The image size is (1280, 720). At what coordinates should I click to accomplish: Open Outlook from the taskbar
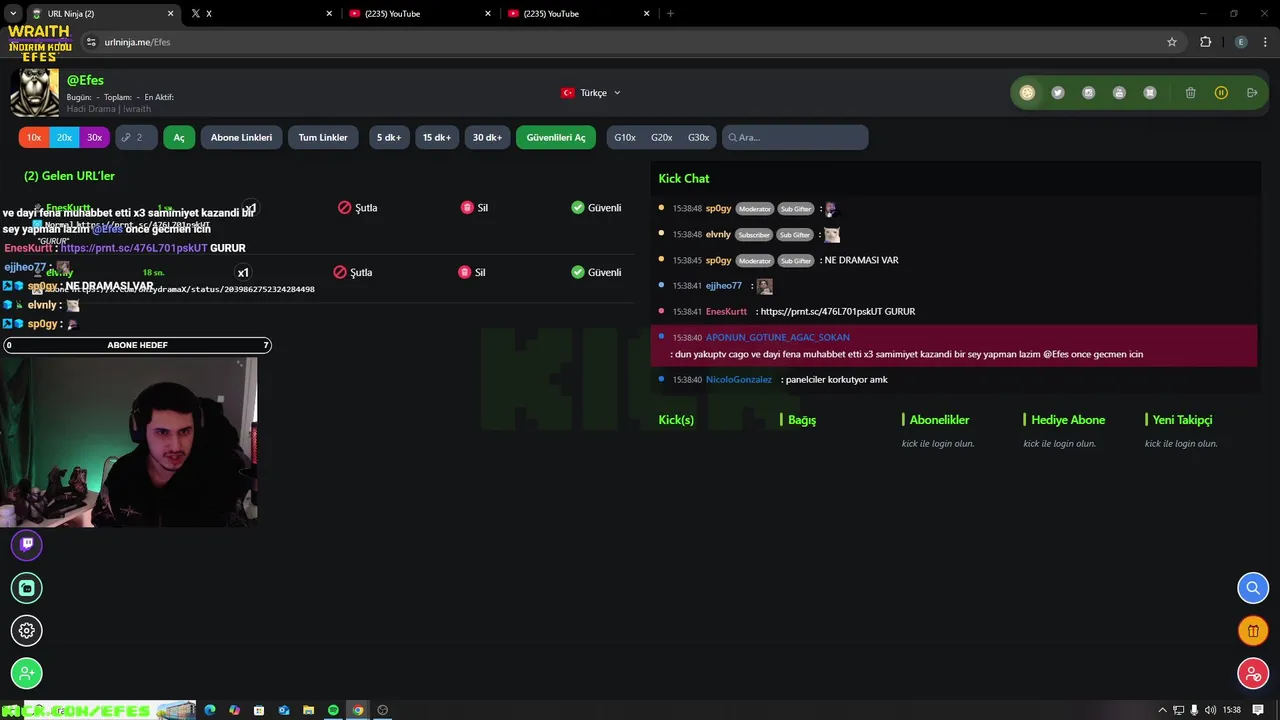[x=284, y=710]
